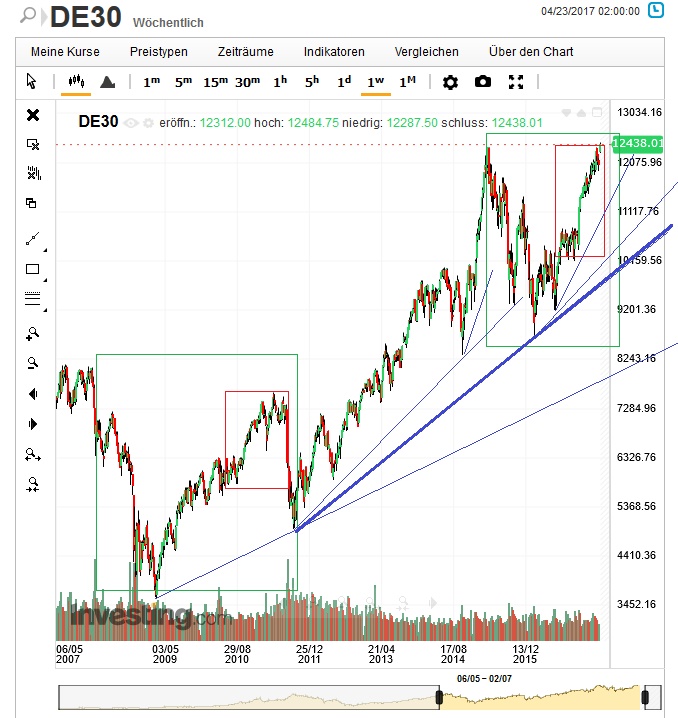Screen dimensions: 678x718
Task: Zoom in with the magnifier plus tool
Action: (x=32, y=334)
